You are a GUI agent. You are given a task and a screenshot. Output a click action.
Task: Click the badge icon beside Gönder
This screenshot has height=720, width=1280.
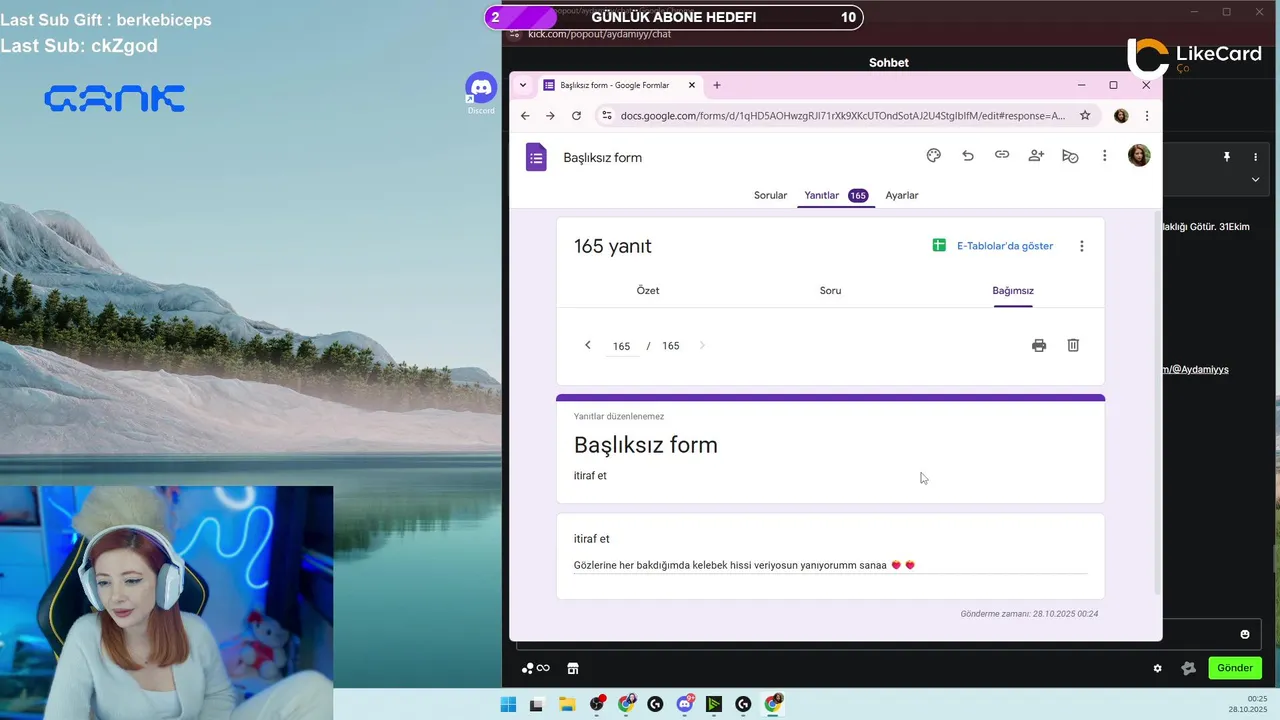click(1188, 668)
